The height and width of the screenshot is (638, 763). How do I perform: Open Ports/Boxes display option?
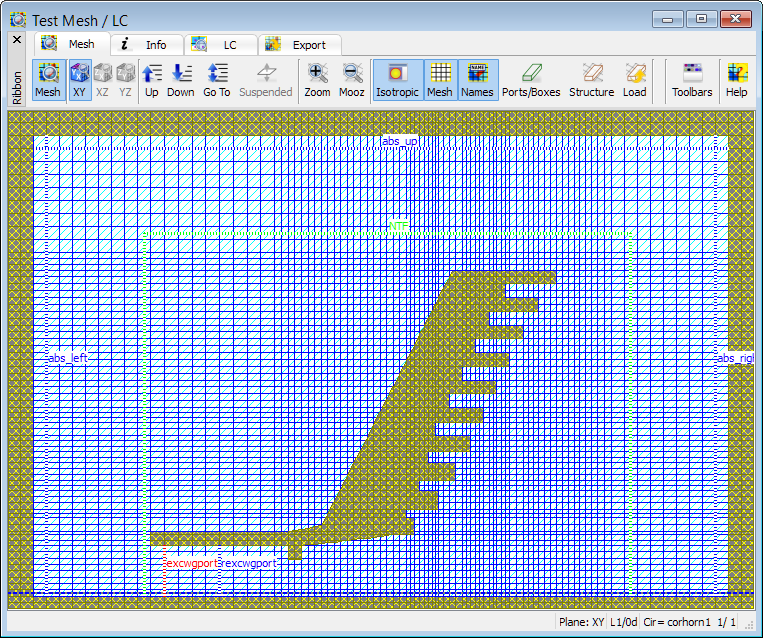point(531,80)
